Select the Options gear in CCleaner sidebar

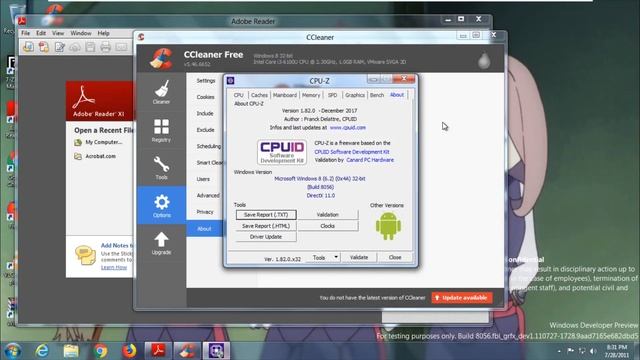[162, 205]
